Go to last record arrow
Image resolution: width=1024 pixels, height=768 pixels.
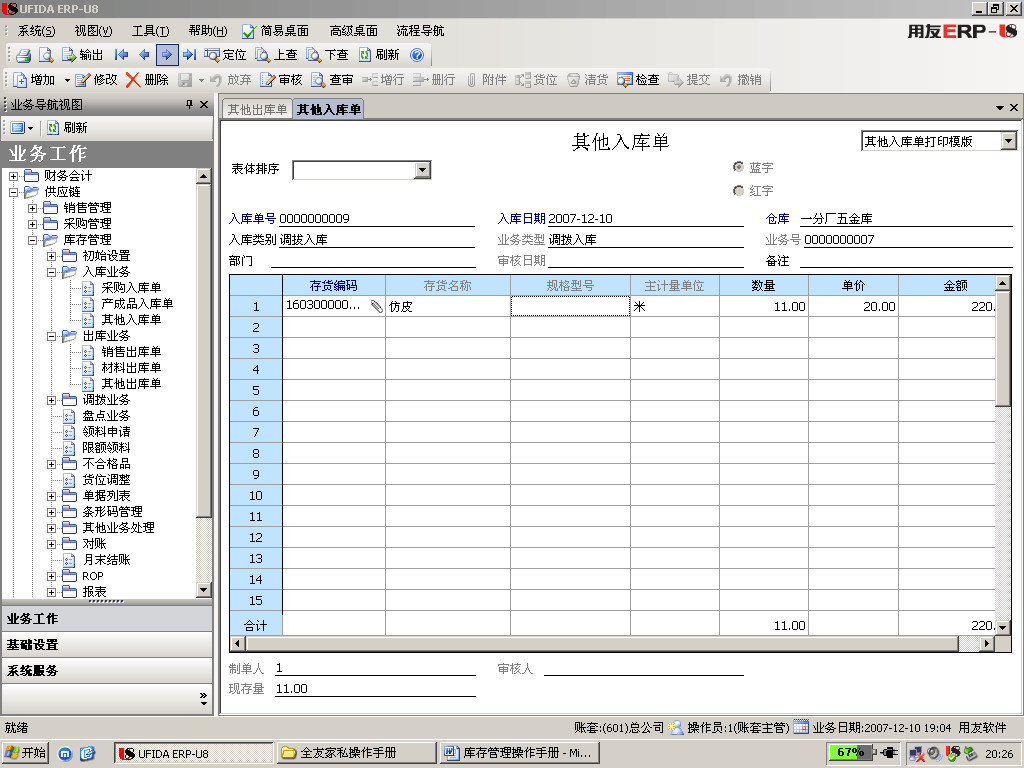189,55
